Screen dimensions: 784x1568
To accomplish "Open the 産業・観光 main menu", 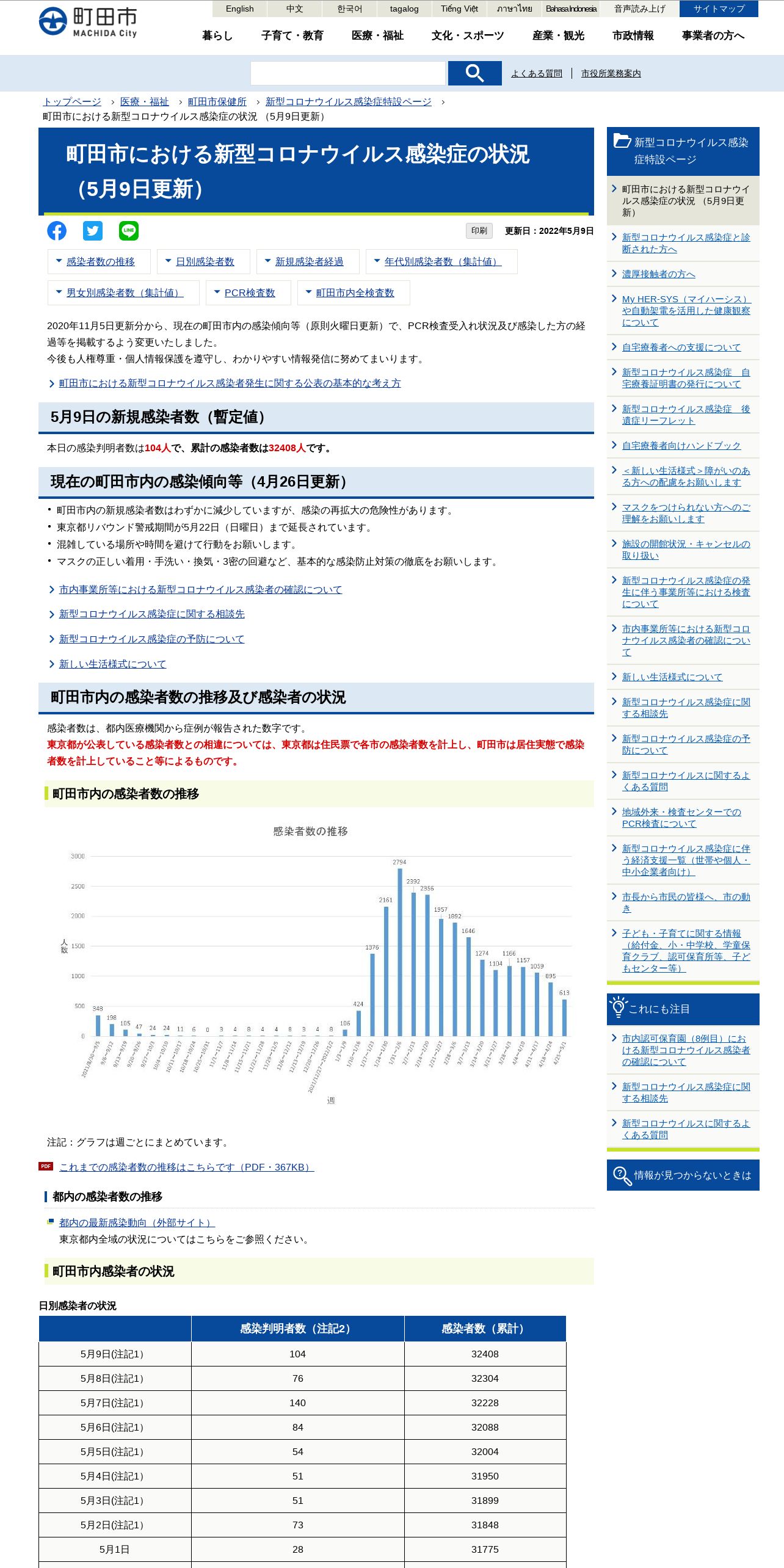I will [x=558, y=35].
